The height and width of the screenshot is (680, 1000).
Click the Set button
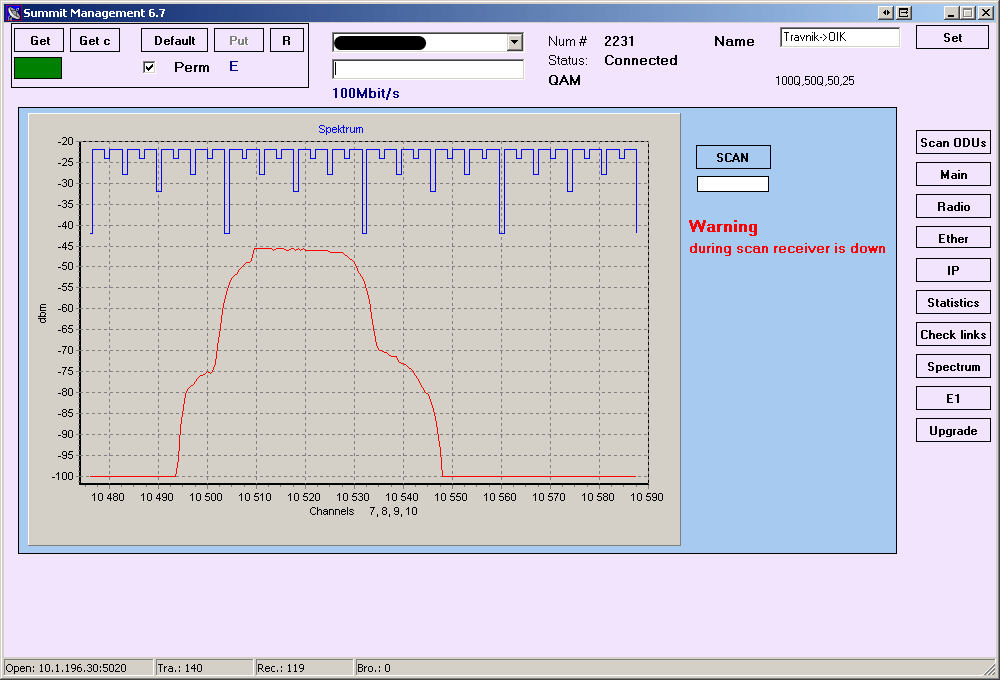[x=952, y=38]
